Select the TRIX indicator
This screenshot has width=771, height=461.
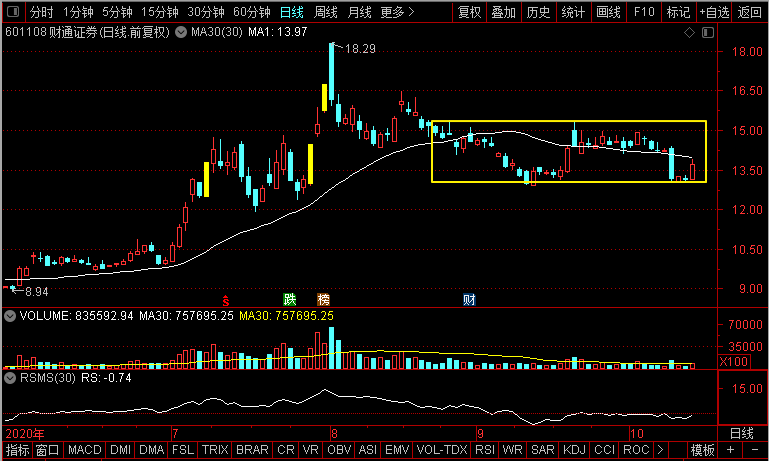215,450
